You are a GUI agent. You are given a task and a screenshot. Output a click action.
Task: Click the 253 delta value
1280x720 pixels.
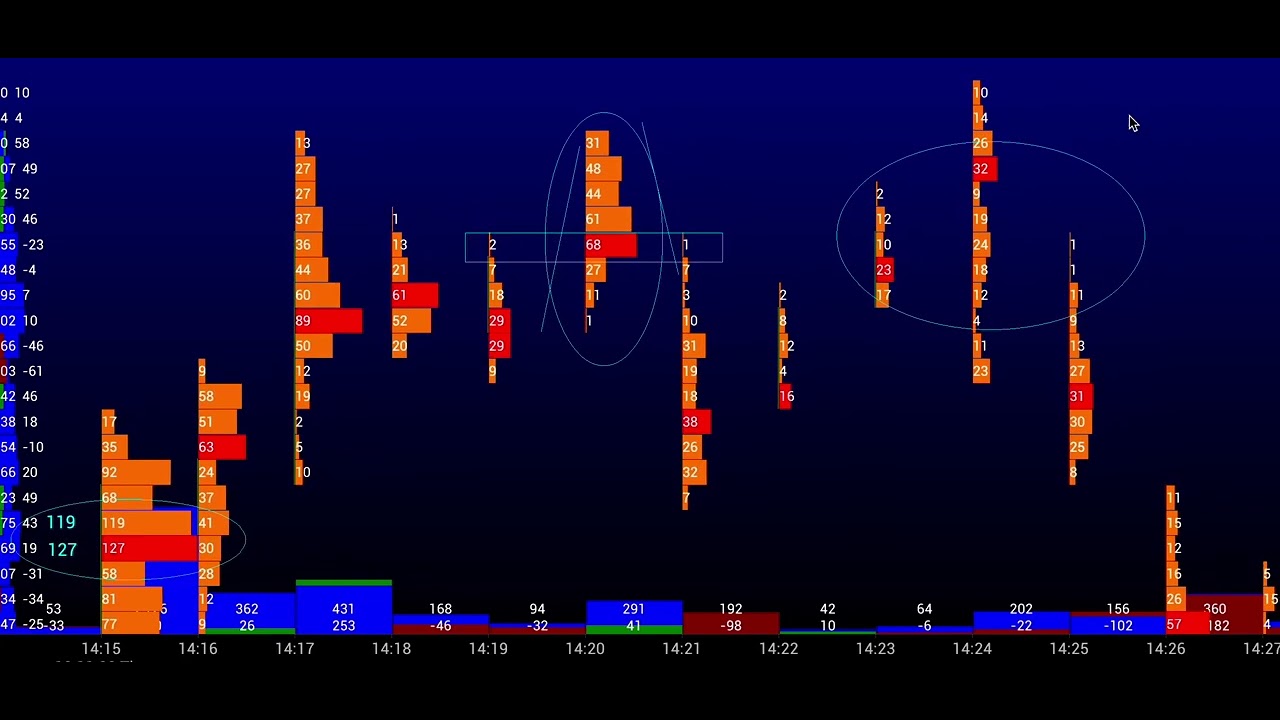pos(343,626)
